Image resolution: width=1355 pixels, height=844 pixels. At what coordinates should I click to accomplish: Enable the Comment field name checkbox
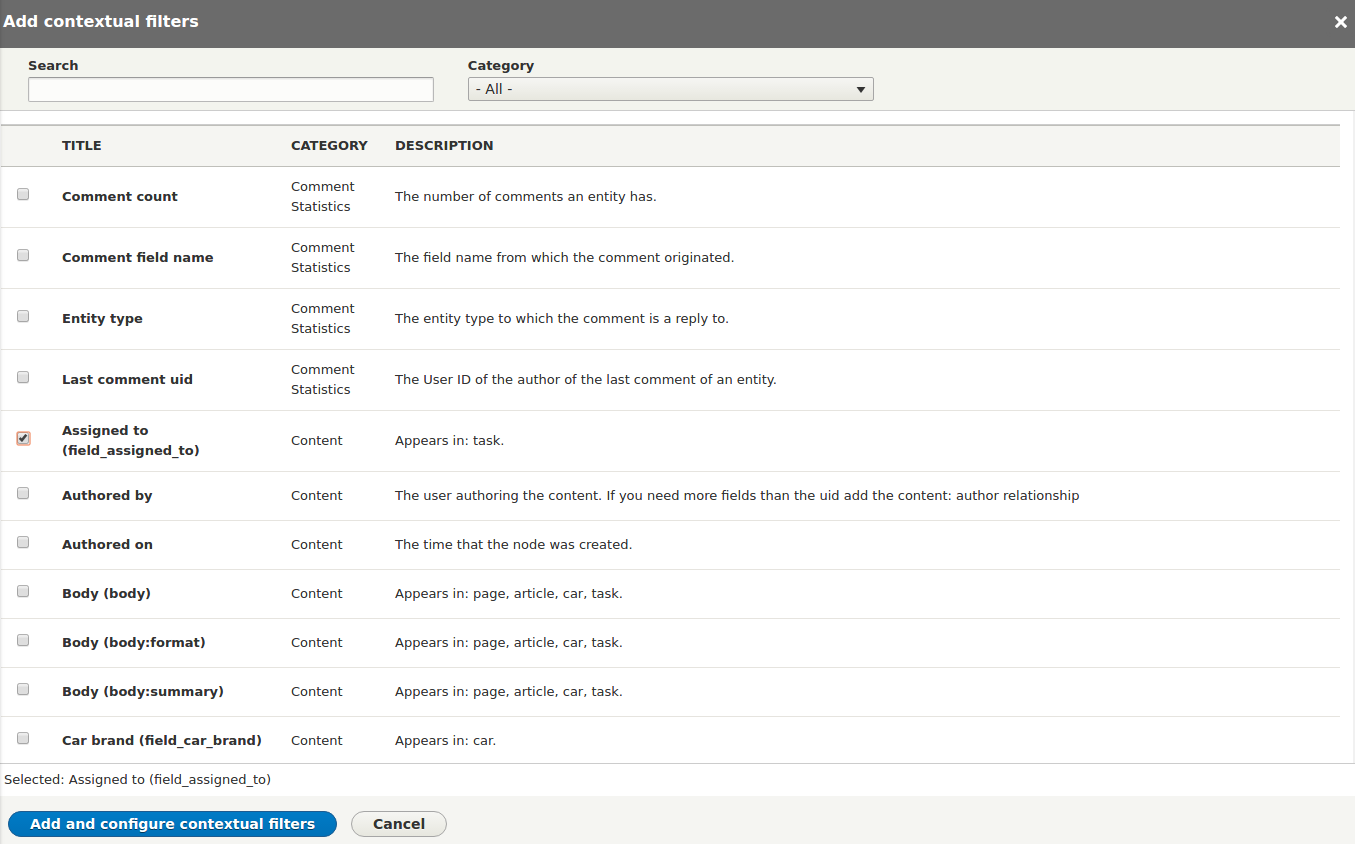23,256
